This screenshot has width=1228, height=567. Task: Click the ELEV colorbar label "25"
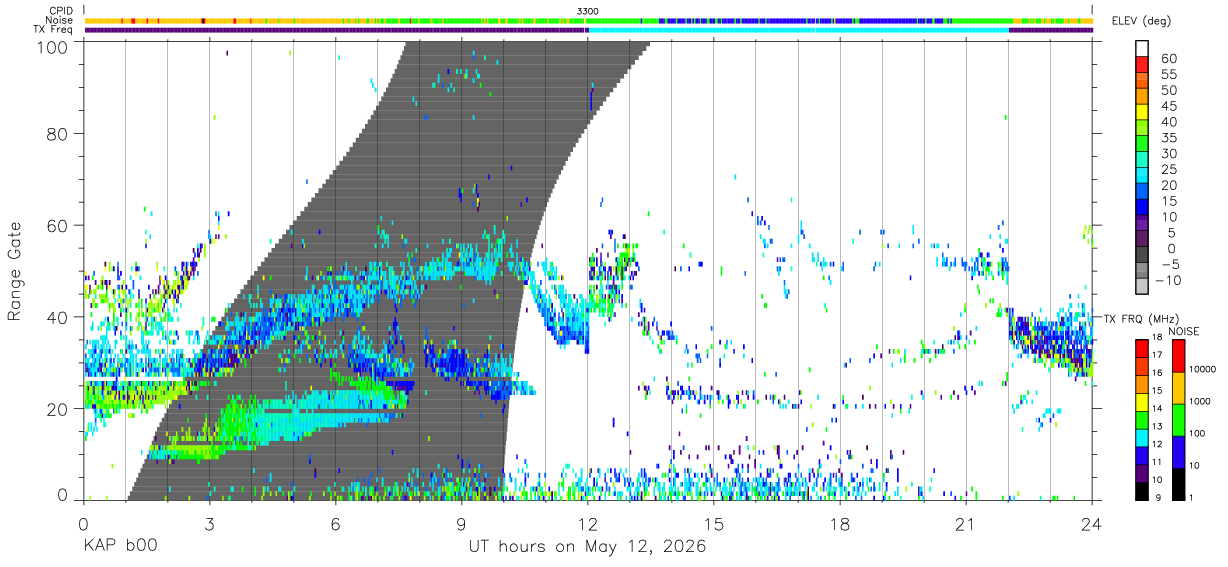click(x=1168, y=169)
